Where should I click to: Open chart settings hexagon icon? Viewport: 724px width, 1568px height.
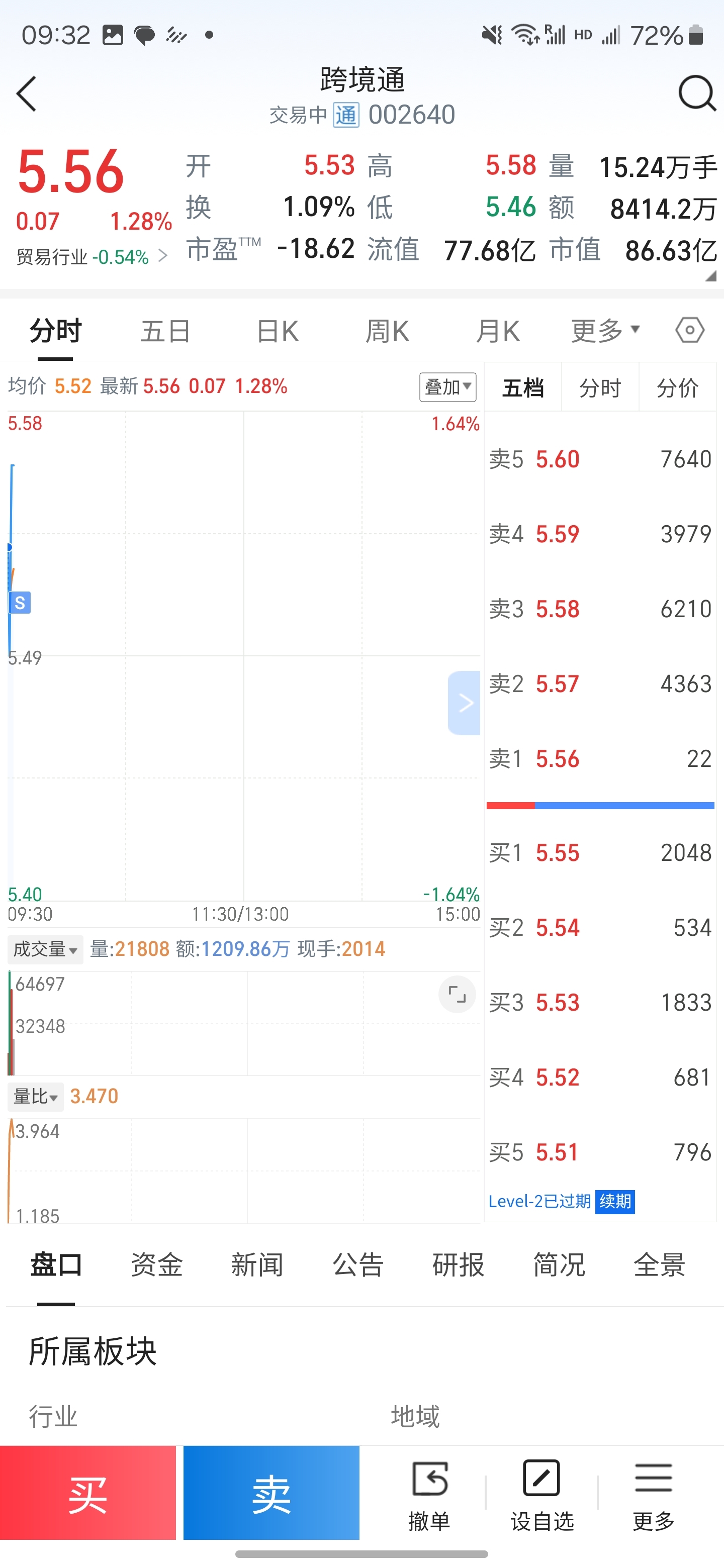[689, 331]
